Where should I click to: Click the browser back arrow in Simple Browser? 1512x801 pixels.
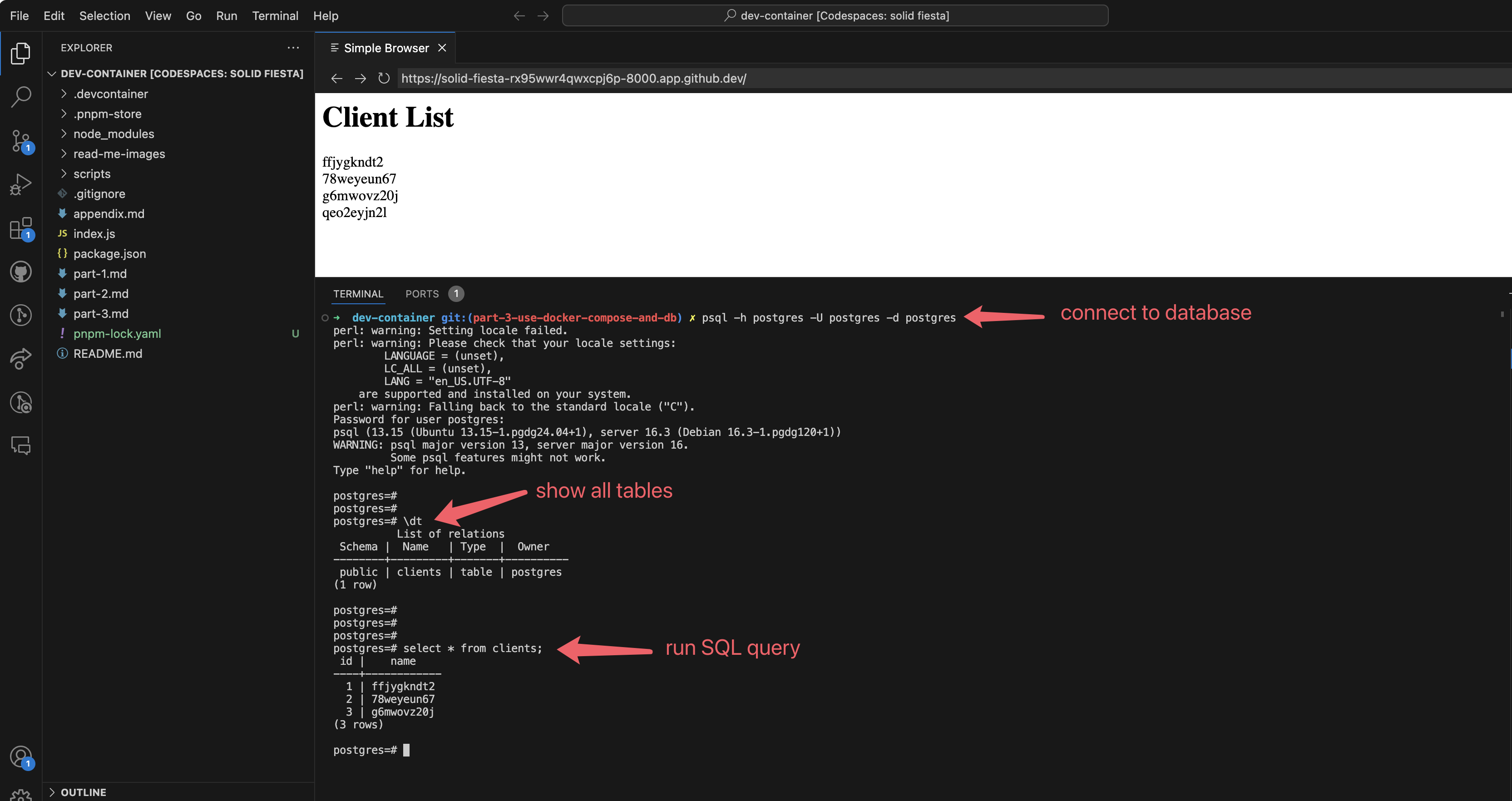336,78
